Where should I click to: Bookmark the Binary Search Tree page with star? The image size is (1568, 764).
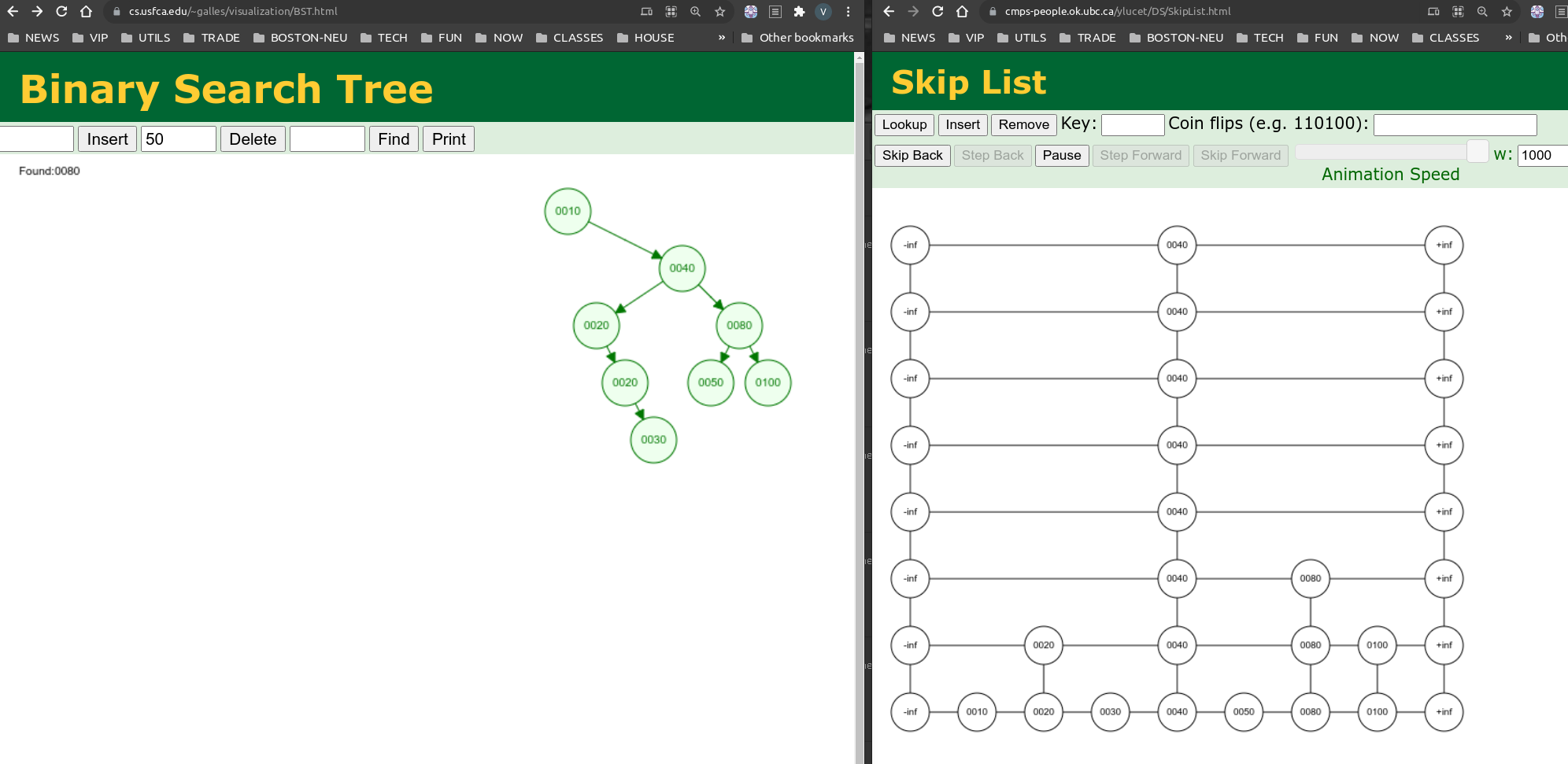point(719,12)
